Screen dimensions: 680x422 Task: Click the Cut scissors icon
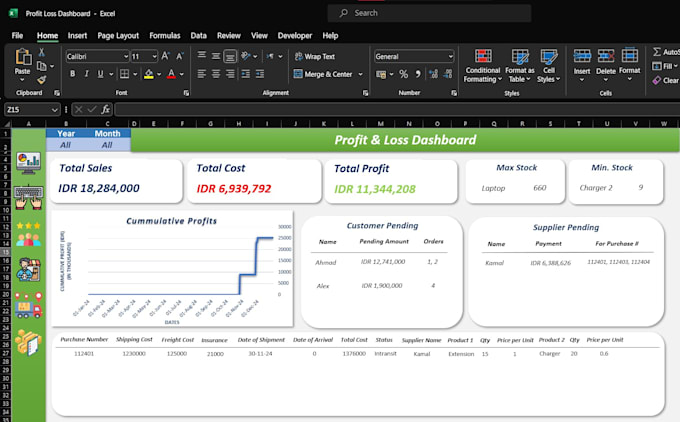[x=42, y=52]
